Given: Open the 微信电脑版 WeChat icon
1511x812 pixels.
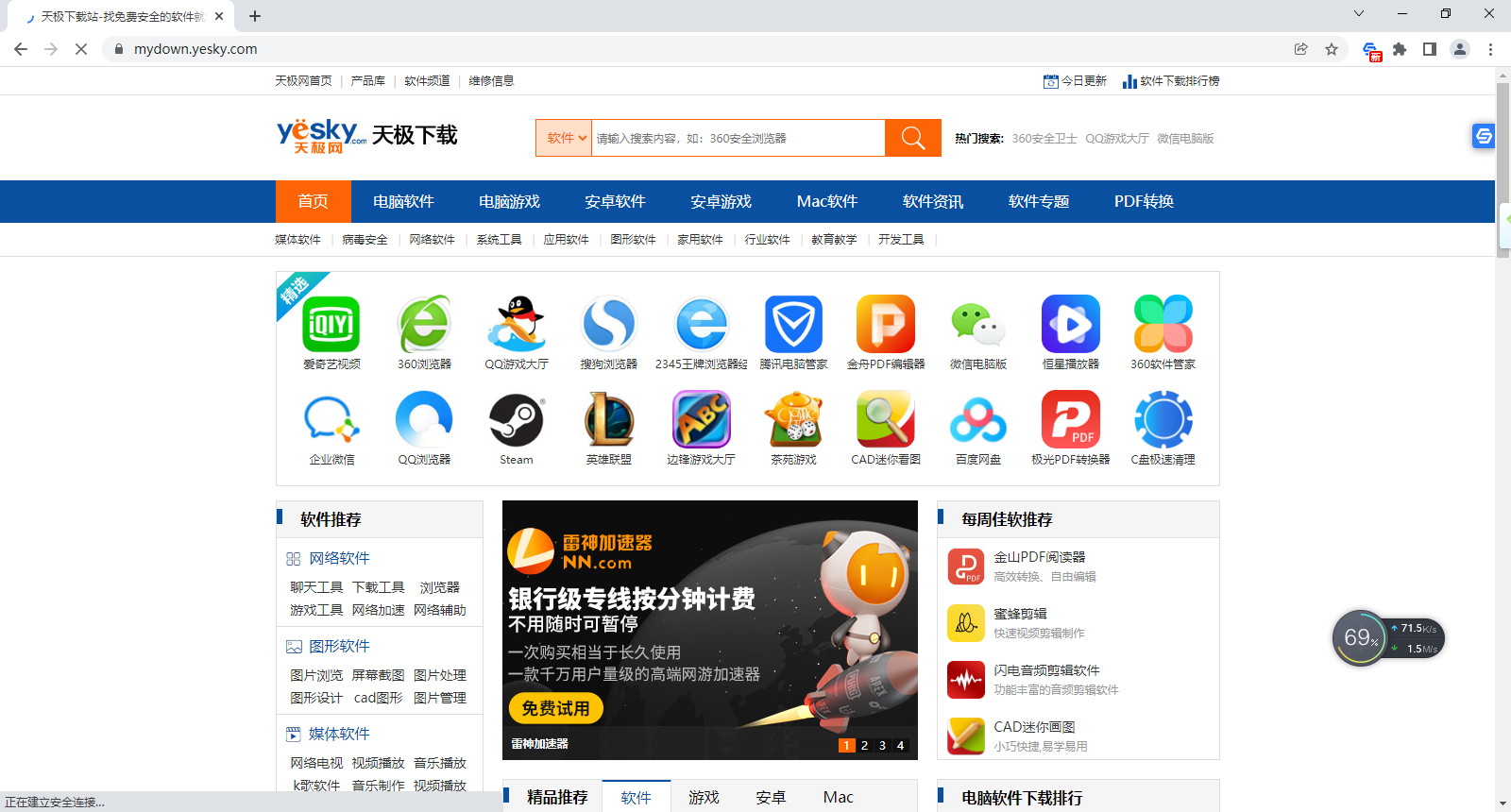Looking at the screenshot, I should [x=977, y=324].
